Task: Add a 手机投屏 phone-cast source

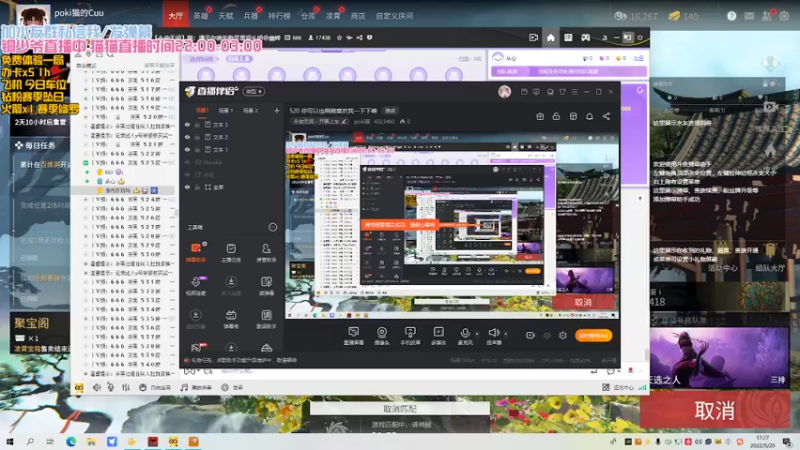Action: tap(410, 336)
